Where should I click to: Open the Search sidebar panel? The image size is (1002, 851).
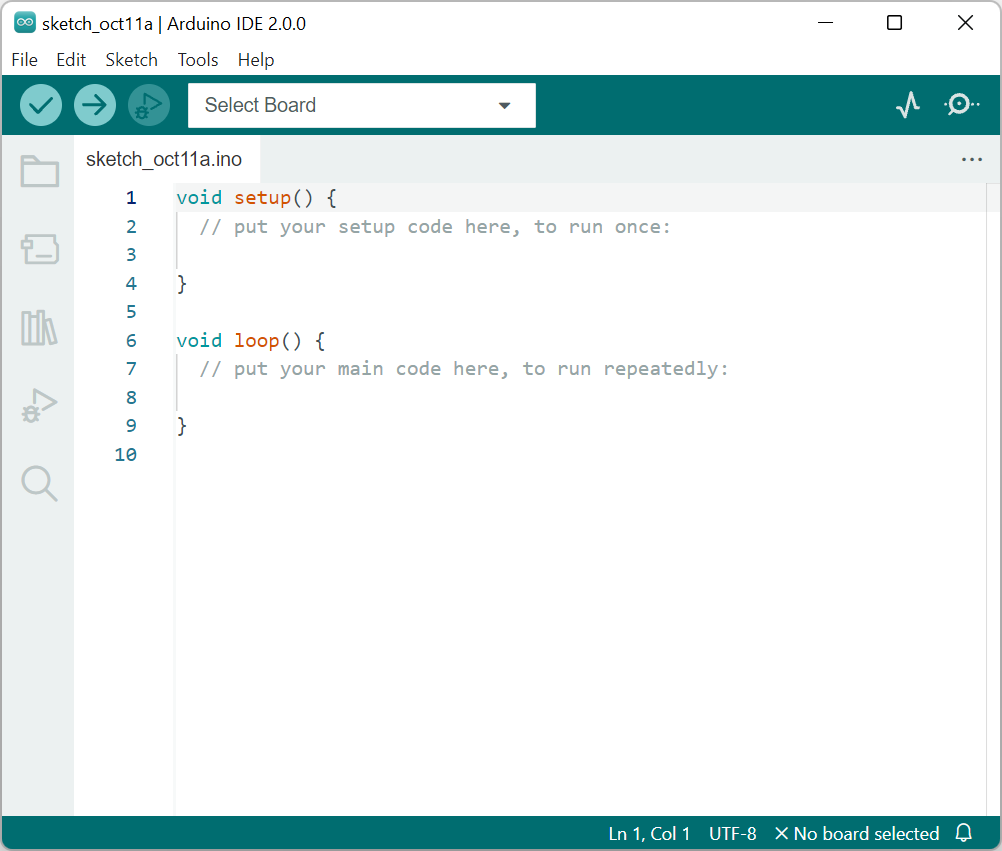[39, 483]
